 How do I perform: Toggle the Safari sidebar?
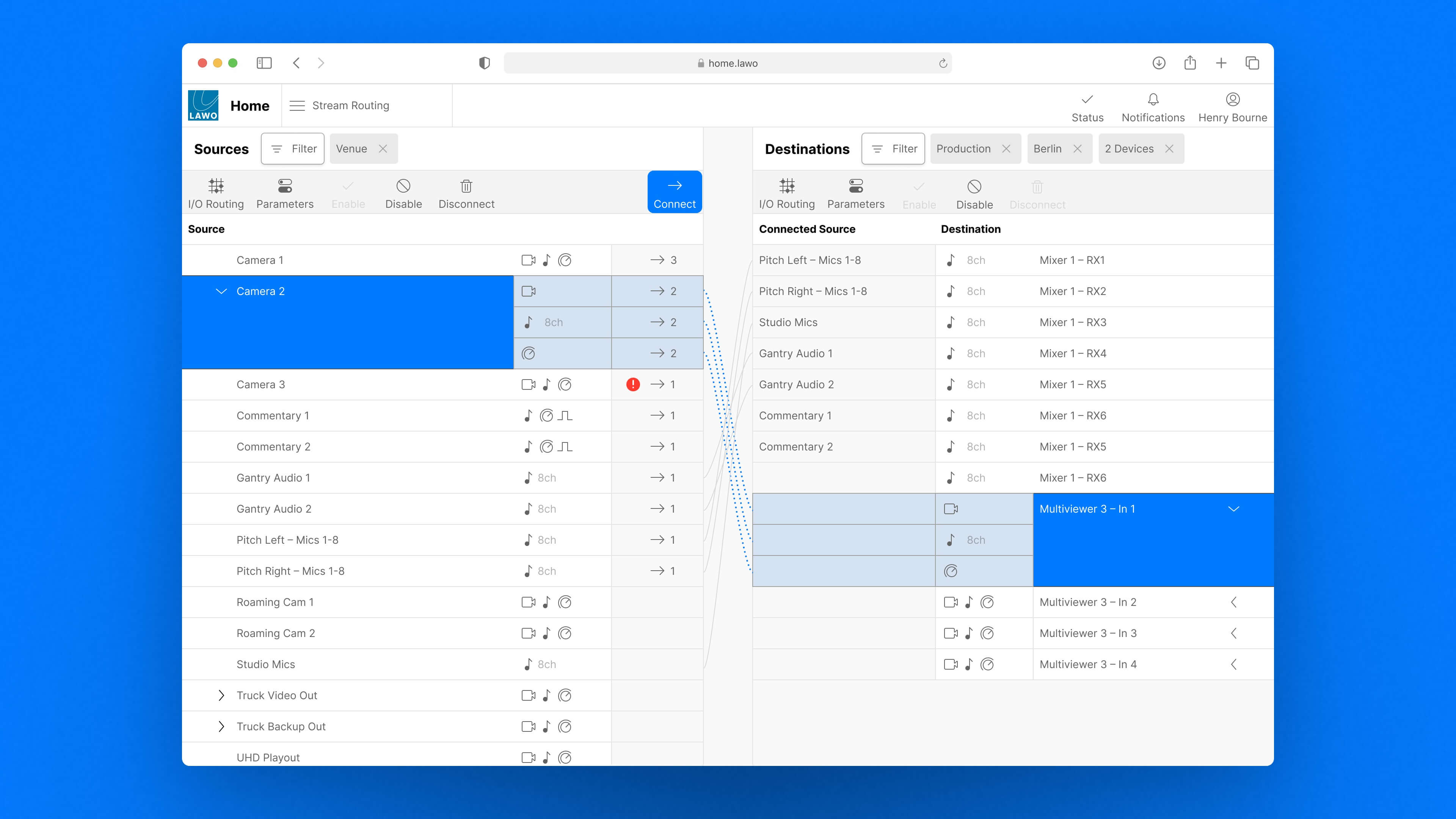264,63
